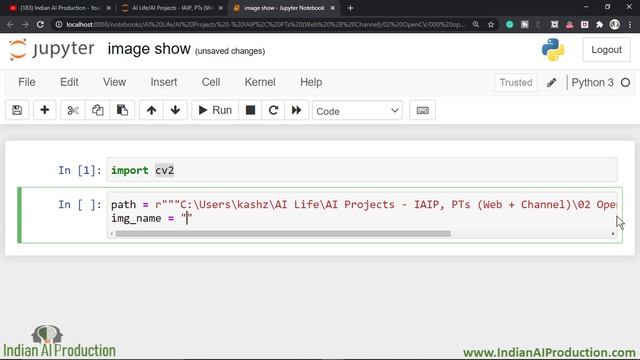640x360 pixels.
Task: Open the File menu
Action: (27, 82)
